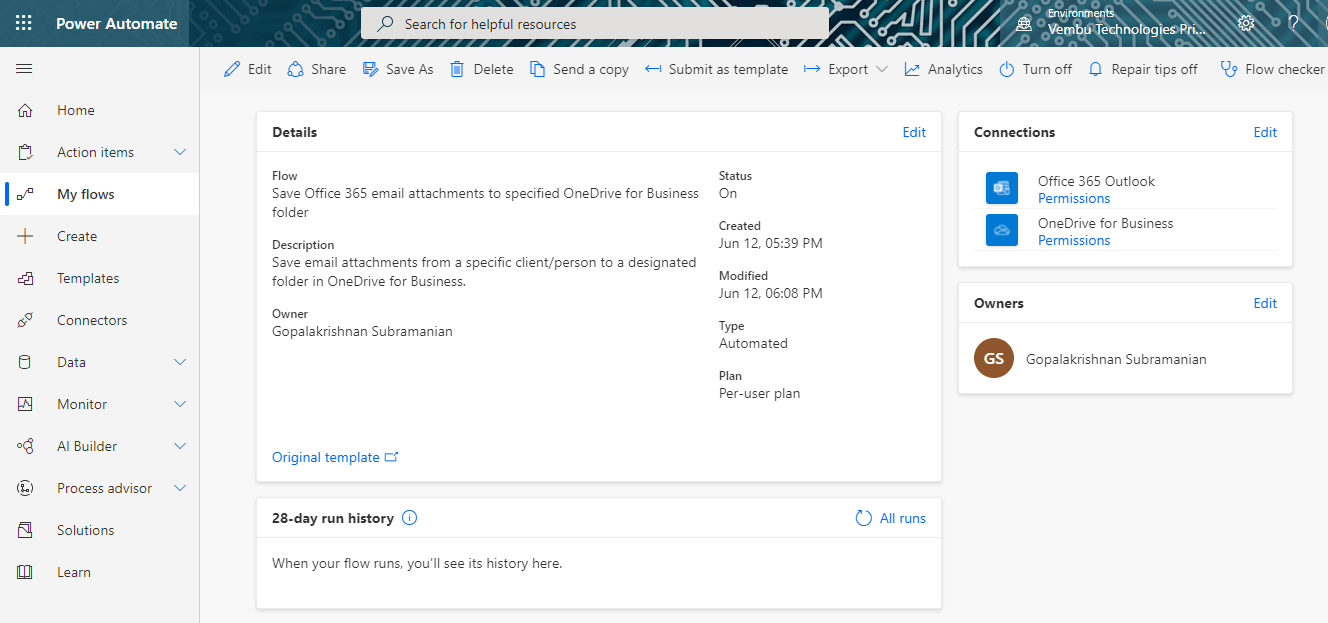The image size is (1328, 623).
Task: Click the search magnifier icon
Action: [385, 24]
